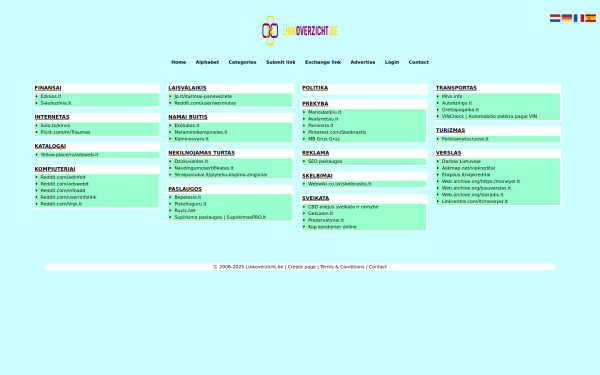Image resolution: width=600 pixels, height=375 pixels.
Task: Switch language using the Spanish flag
Action: point(590,18)
